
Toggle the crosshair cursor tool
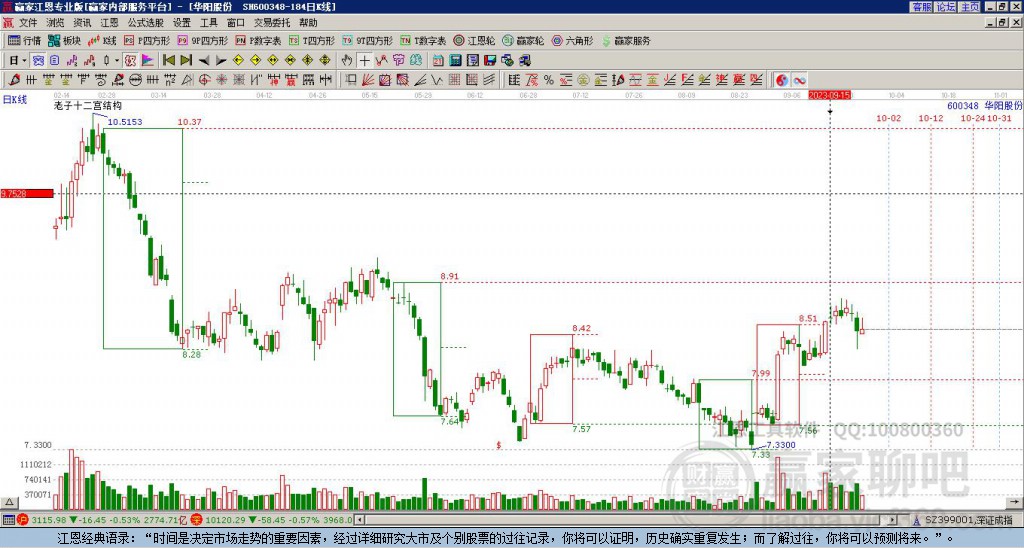pyautogui.click(x=364, y=61)
